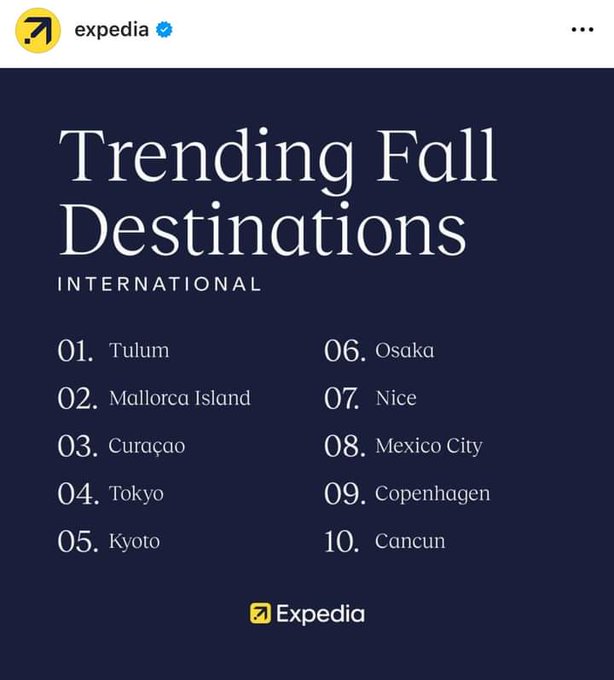Open the Expedia profile avatar
This screenshot has height=680, width=614.
point(37,30)
